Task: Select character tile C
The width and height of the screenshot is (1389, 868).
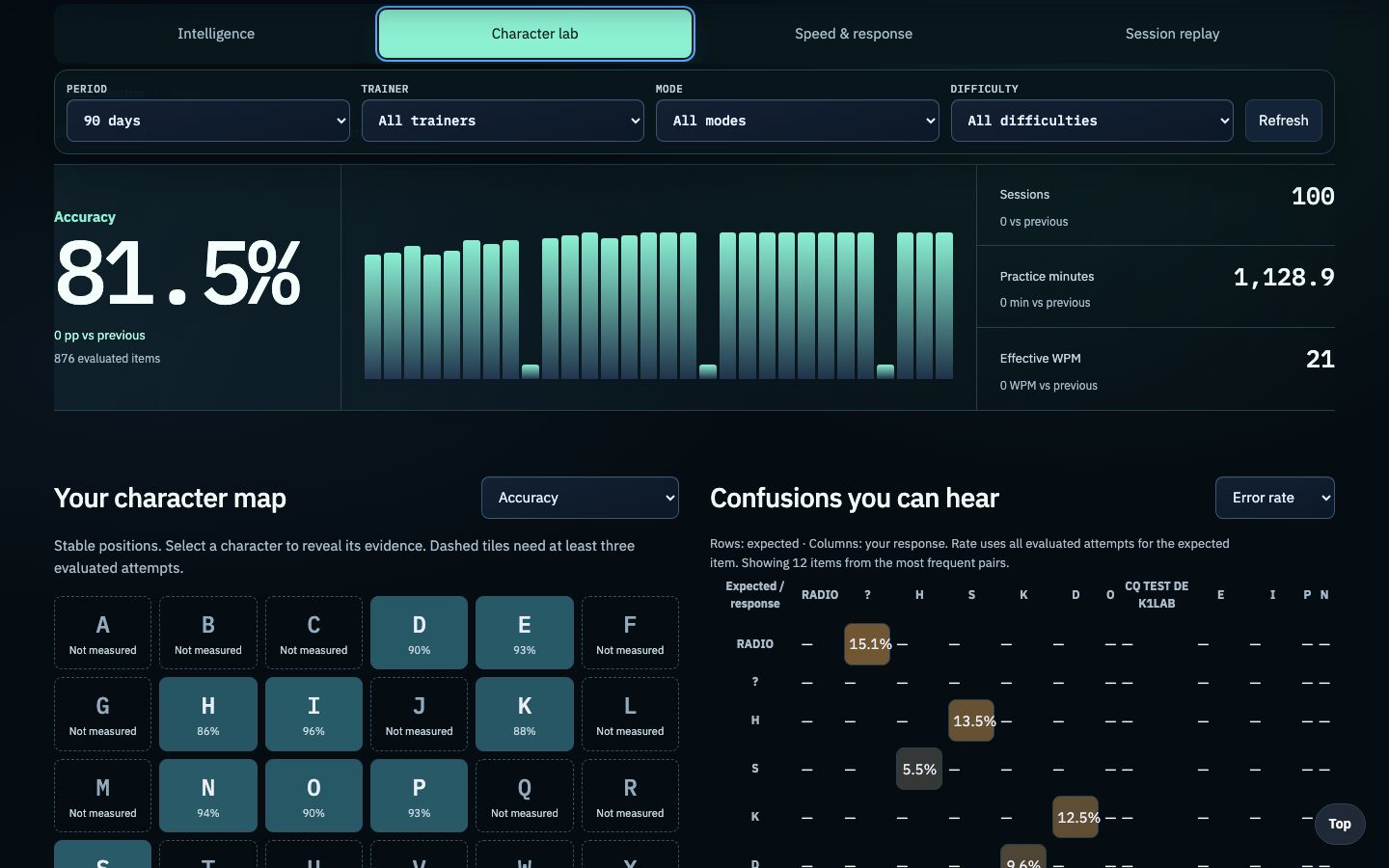Action: (313, 633)
